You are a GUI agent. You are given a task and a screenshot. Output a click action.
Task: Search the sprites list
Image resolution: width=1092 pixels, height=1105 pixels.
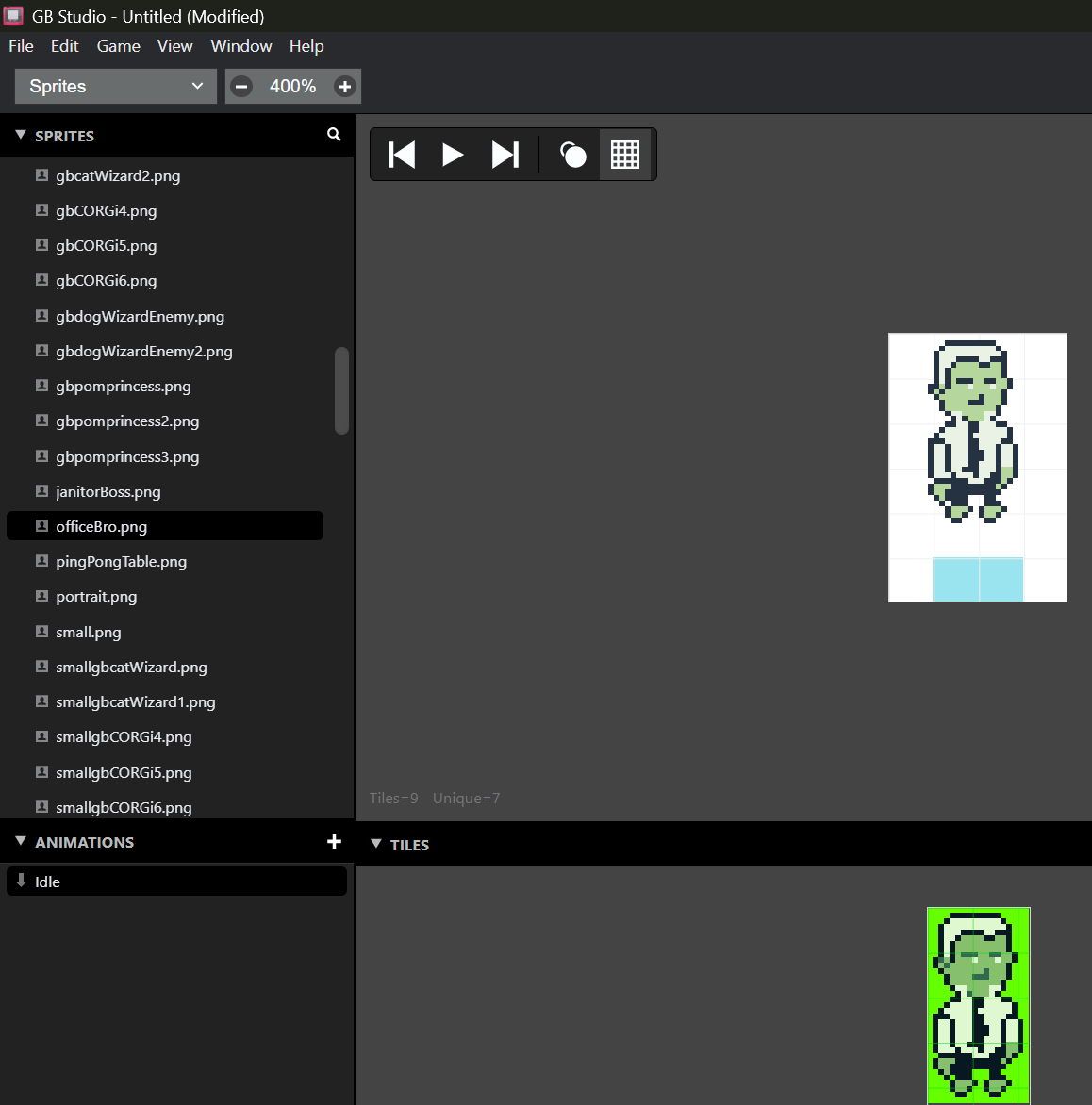334,135
